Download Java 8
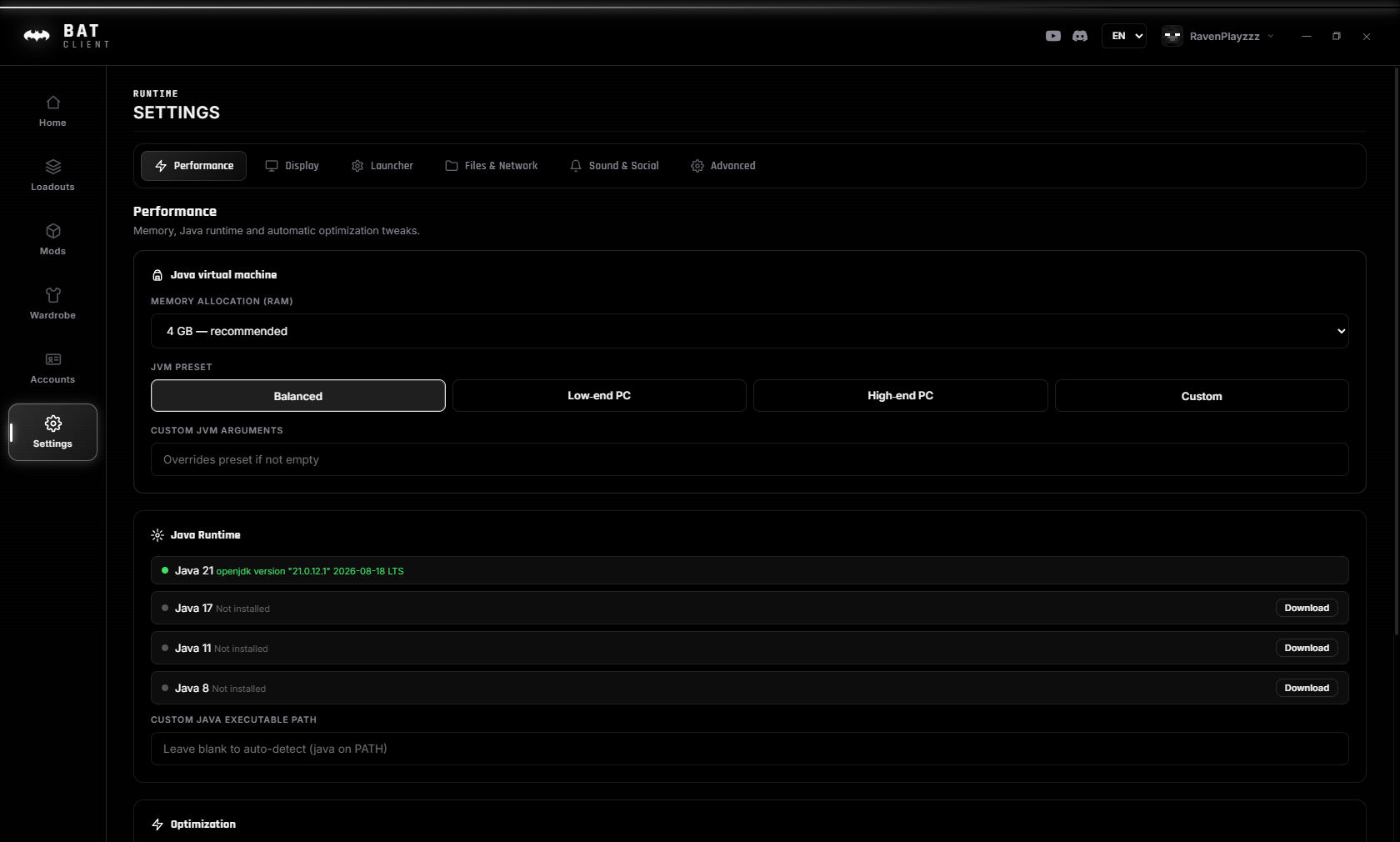Screen dimensions: 1400x842 [x=1307, y=688]
